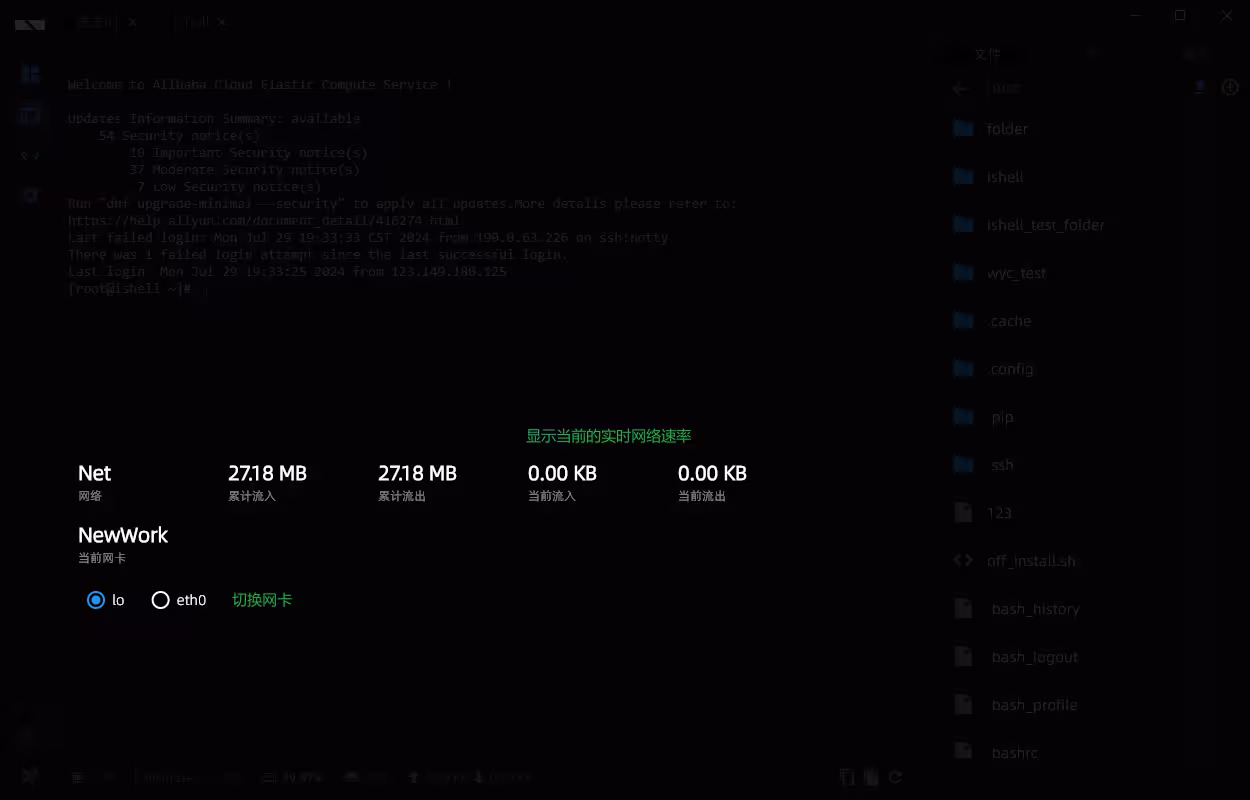Close the first terminal tab

[132, 21]
